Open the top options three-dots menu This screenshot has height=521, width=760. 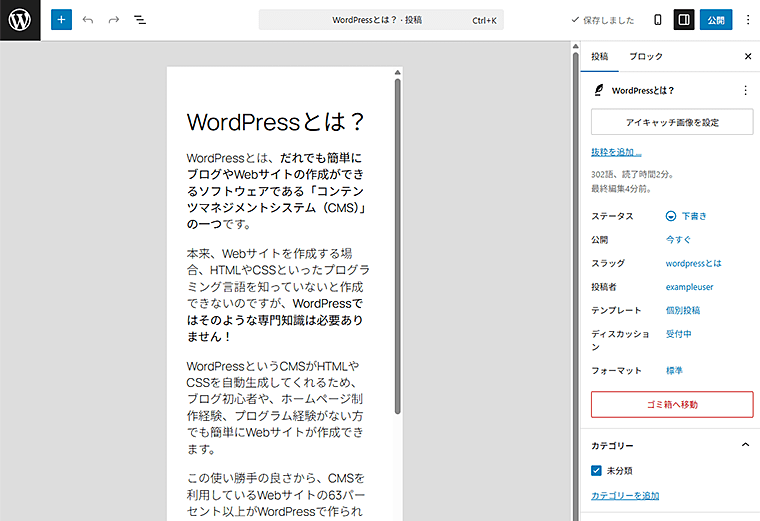point(747,20)
